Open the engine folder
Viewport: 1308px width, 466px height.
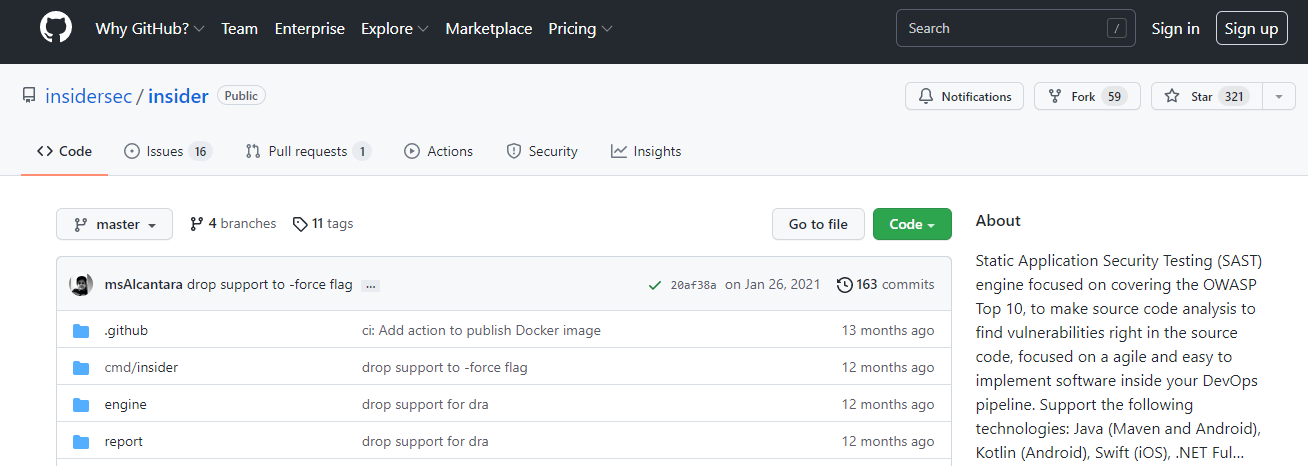click(125, 404)
